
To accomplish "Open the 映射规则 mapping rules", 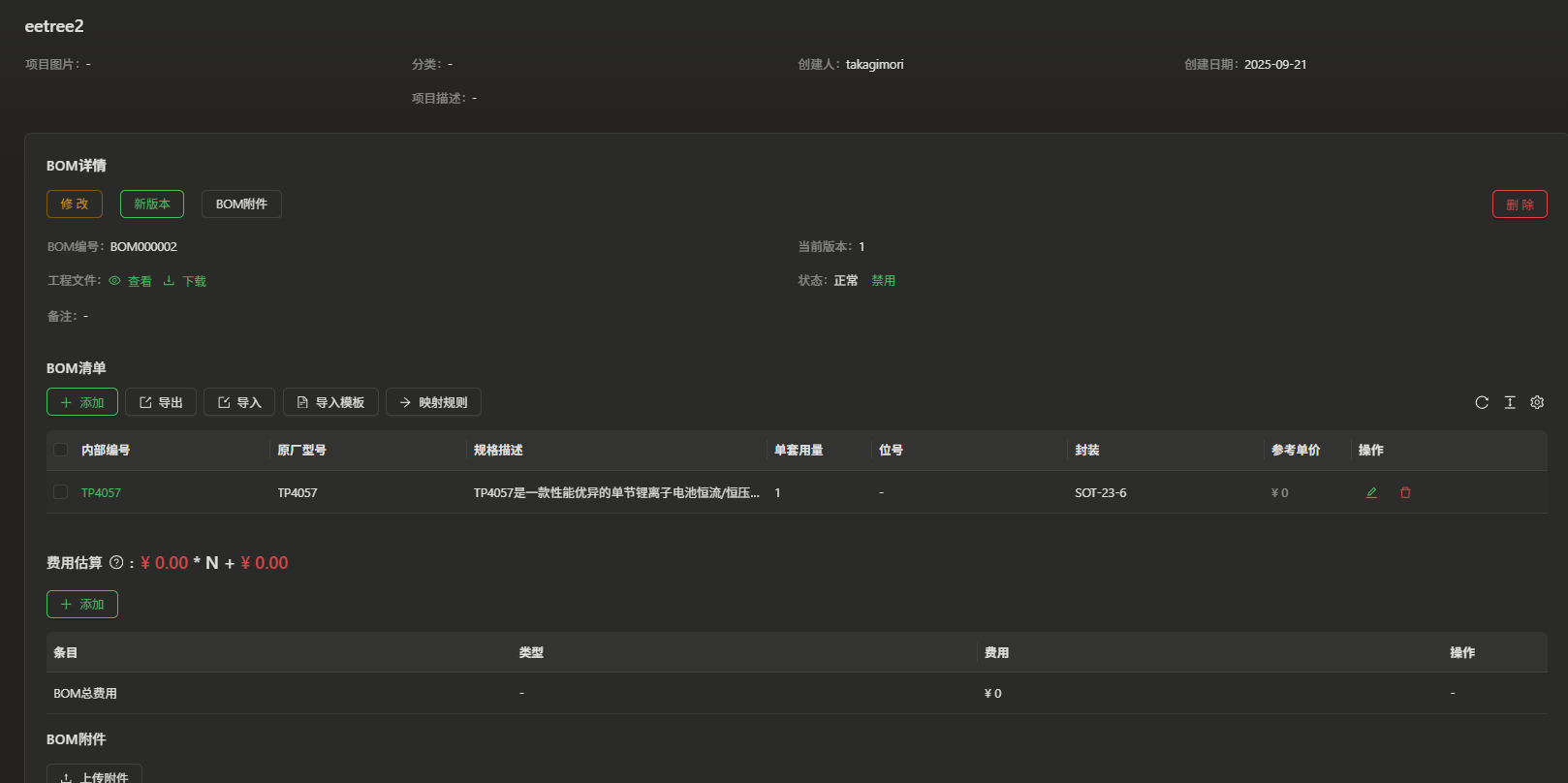I will 433,402.
